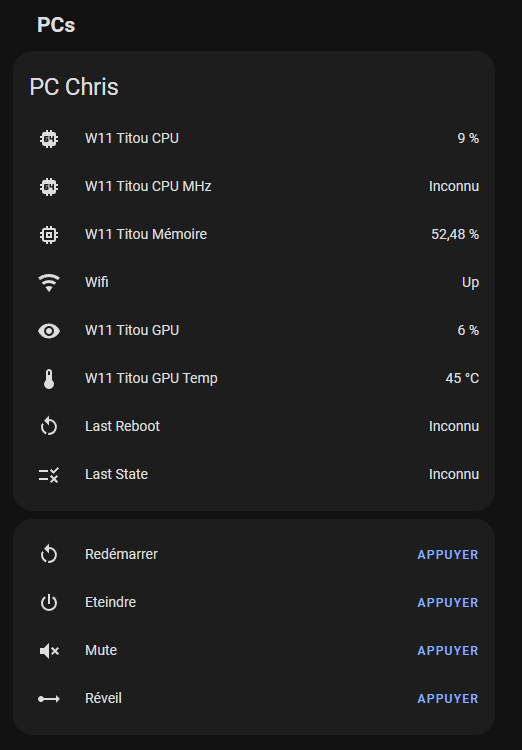The image size is (522, 750).
Task: Open the W11 Titou GPU Temp 45 °C value
Action: coord(462,378)
